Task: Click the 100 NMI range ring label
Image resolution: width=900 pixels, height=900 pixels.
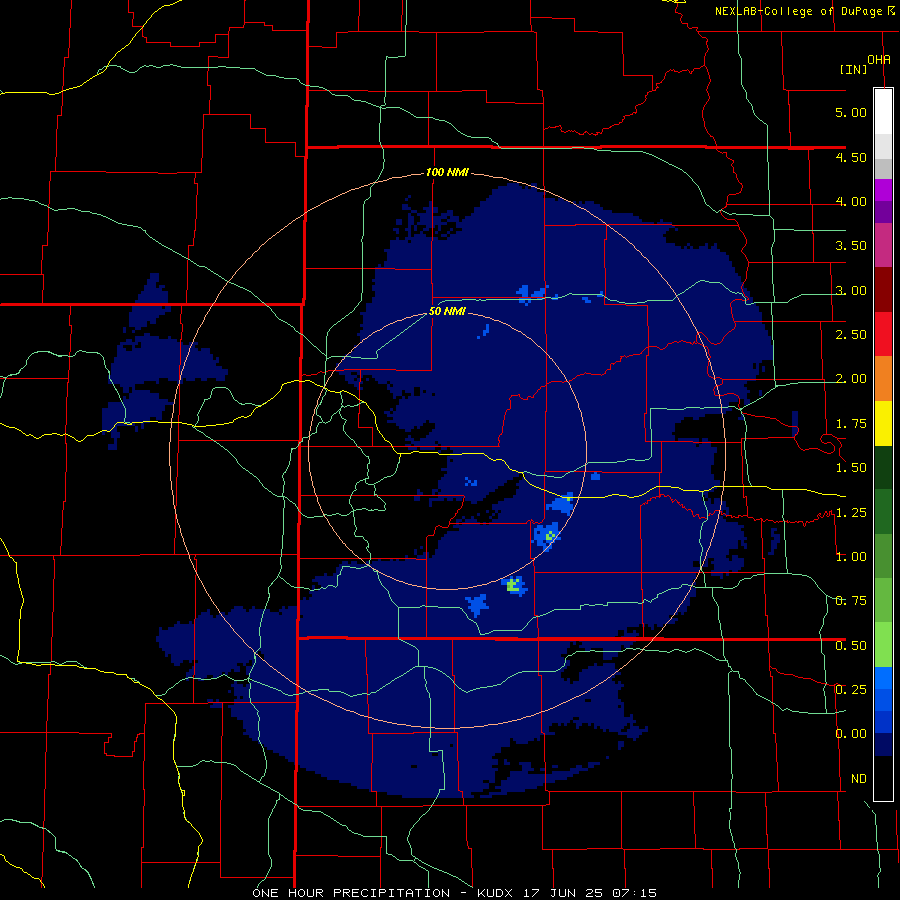Action: tap(447, 172)
